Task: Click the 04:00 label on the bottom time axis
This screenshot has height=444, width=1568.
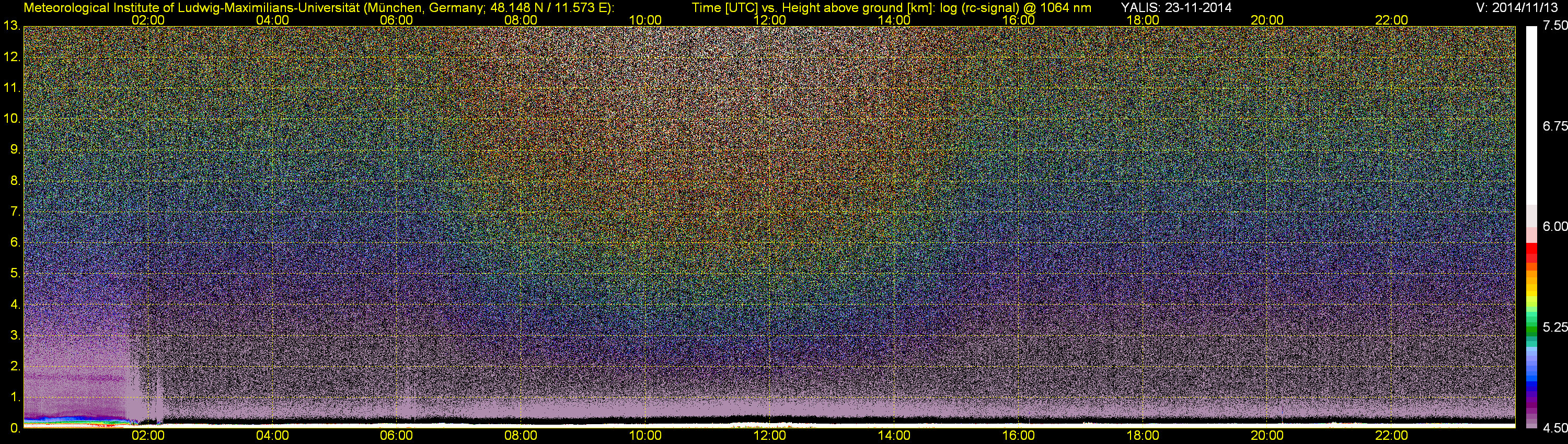Action: pyautogui.click(x=272, y=436)
